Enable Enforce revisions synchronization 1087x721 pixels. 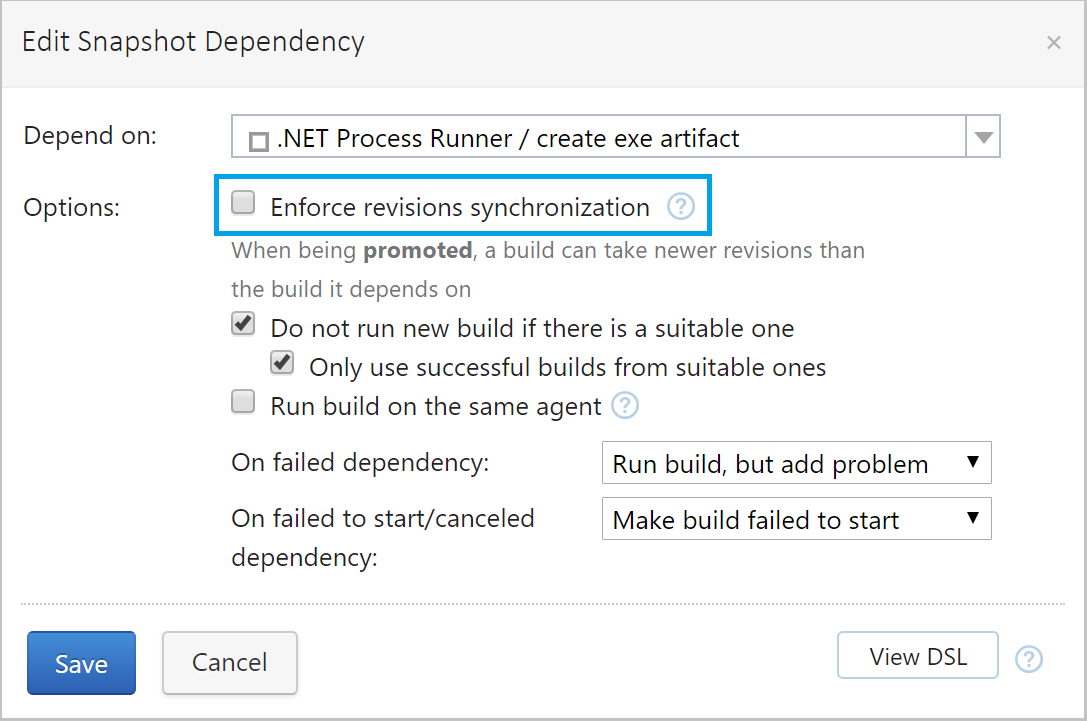coord(242,202)
